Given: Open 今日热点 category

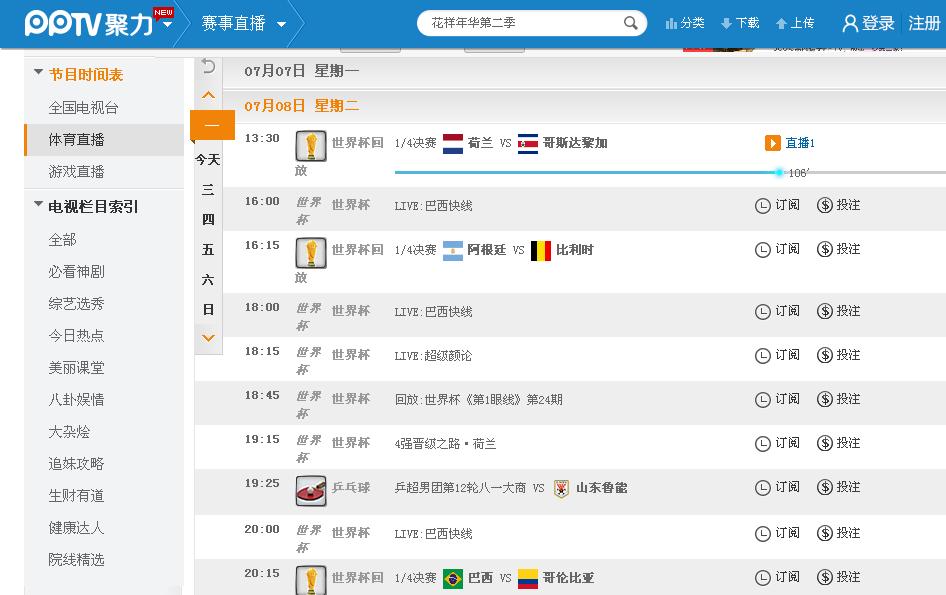Looking at the screenshot, I should coord(77,336).
